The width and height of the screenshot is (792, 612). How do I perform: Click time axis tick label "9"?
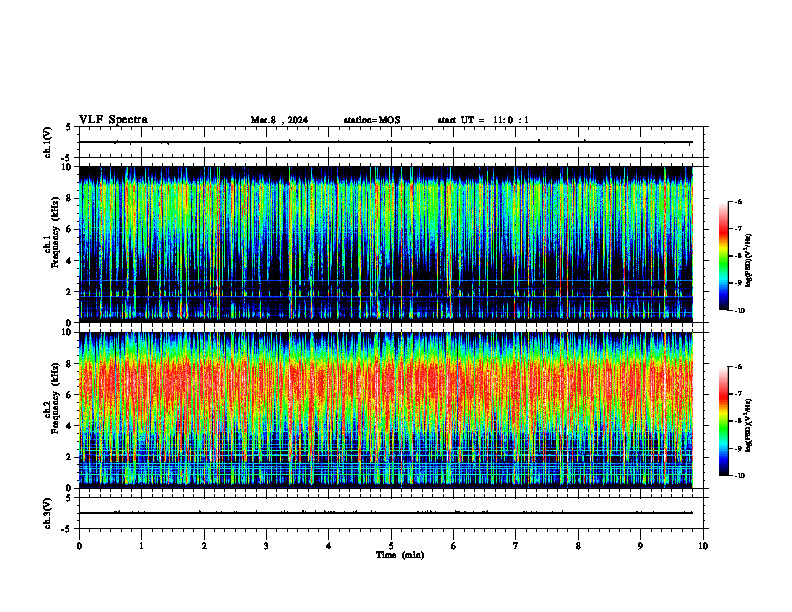click(640, 546)
